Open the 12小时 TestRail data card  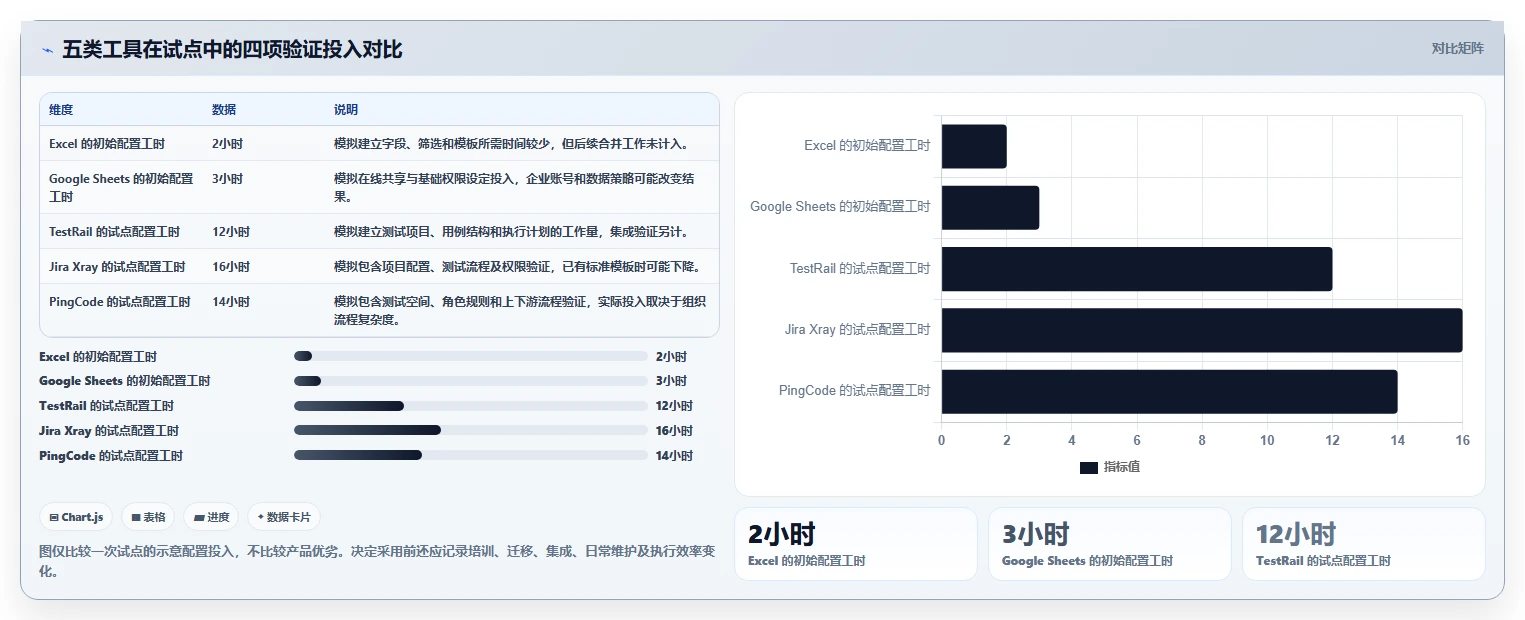tap(1364, 544)
